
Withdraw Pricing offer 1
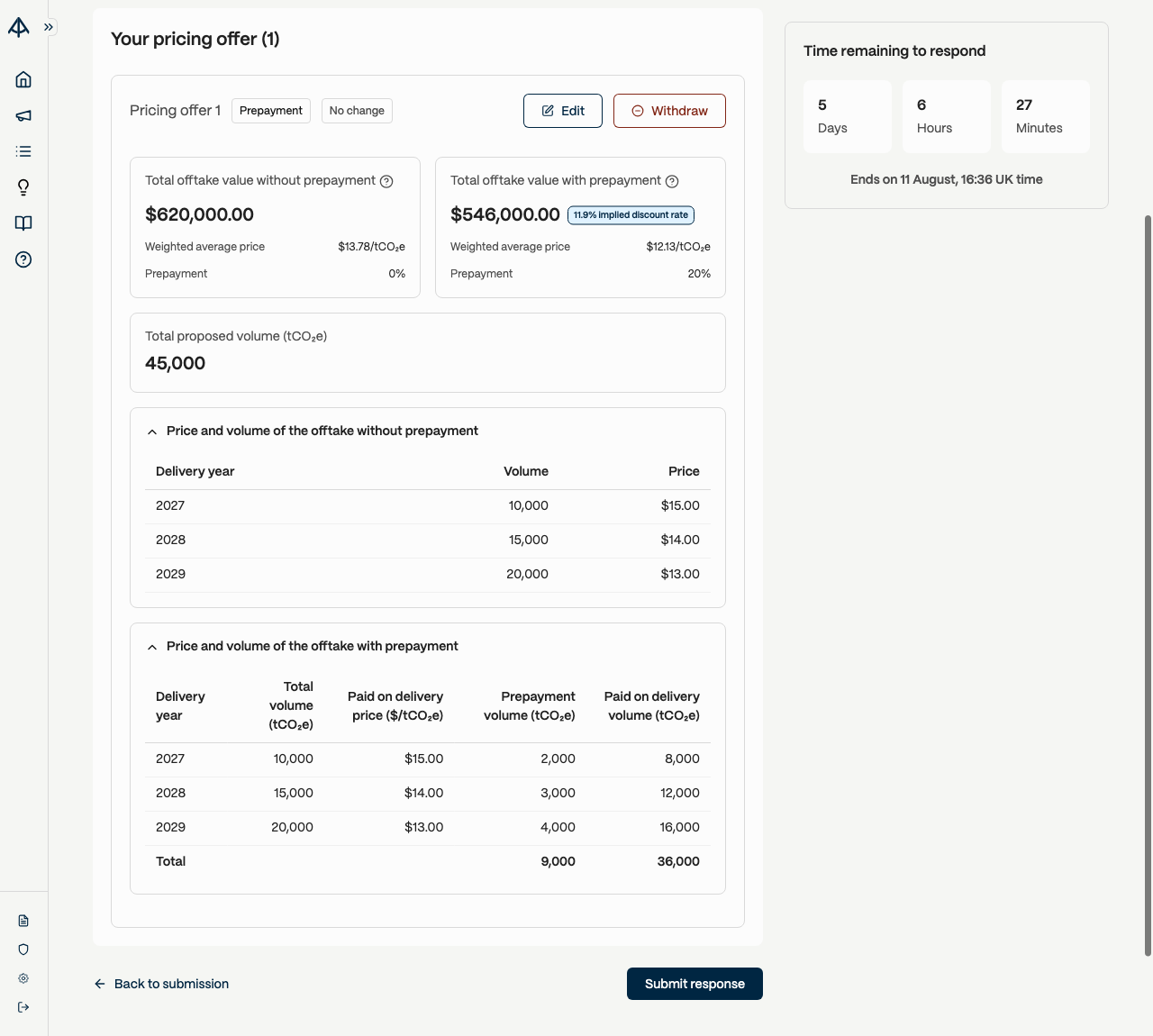[x=669, y=111]
